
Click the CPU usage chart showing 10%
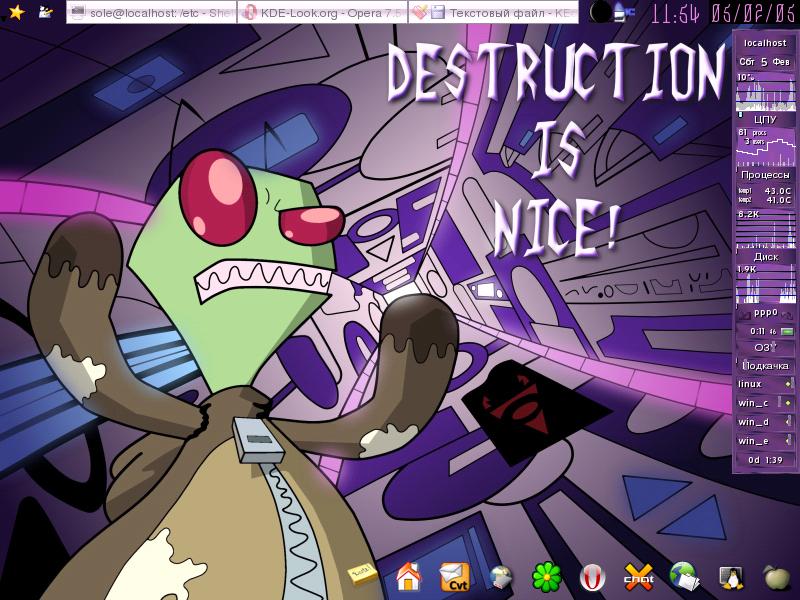(x=765, y=92)
